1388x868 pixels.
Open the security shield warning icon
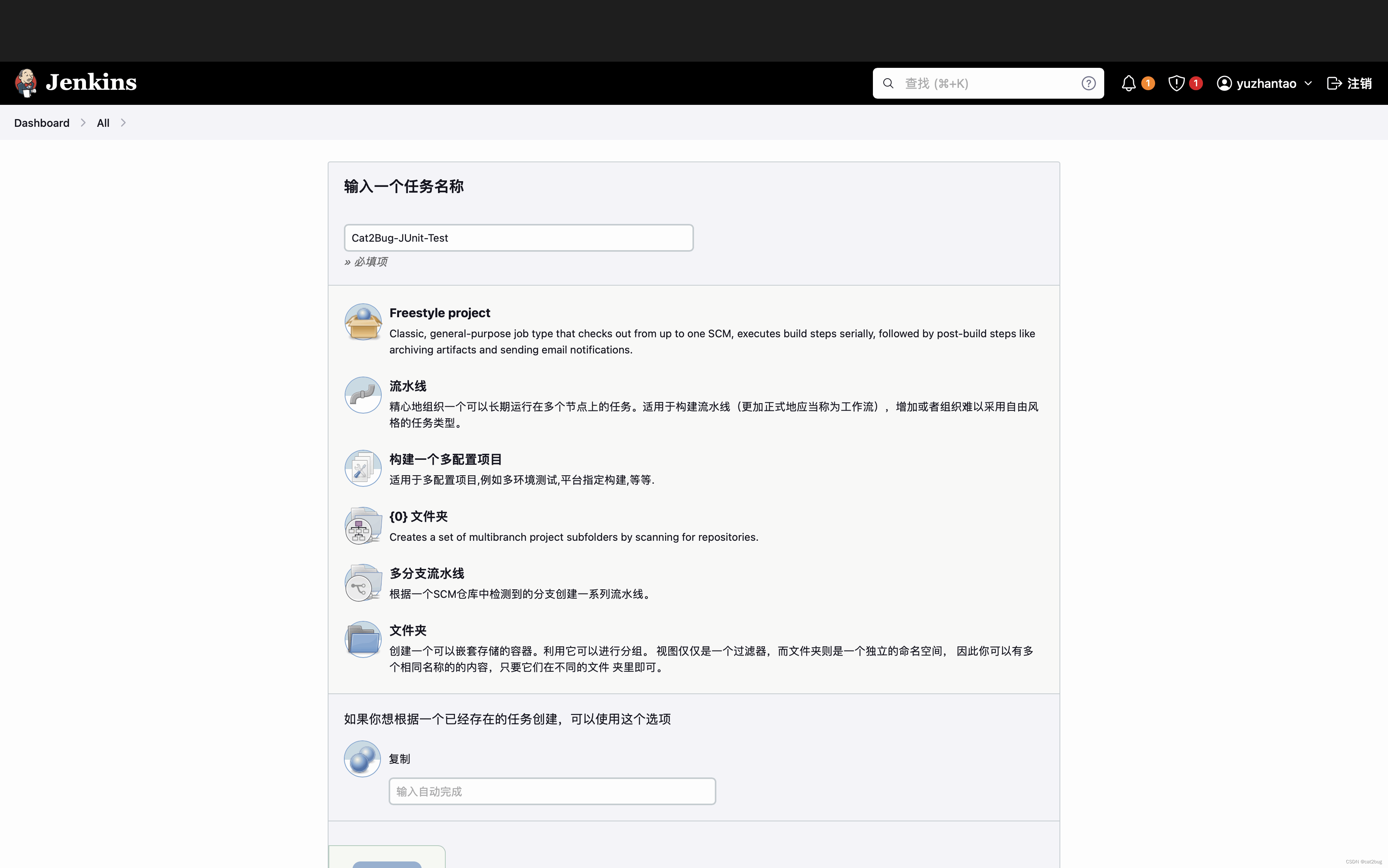[1176, 83]
